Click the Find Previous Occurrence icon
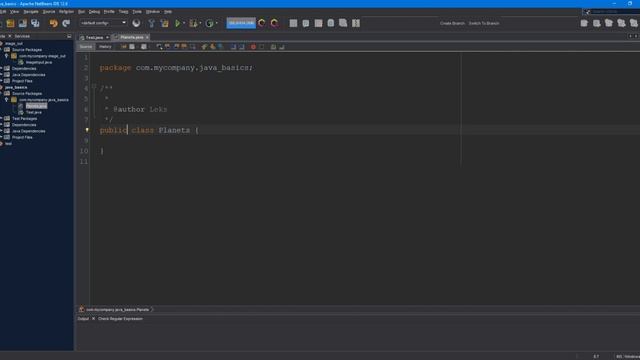This screenshot has height=360, width=640. (x=167, y=47)
